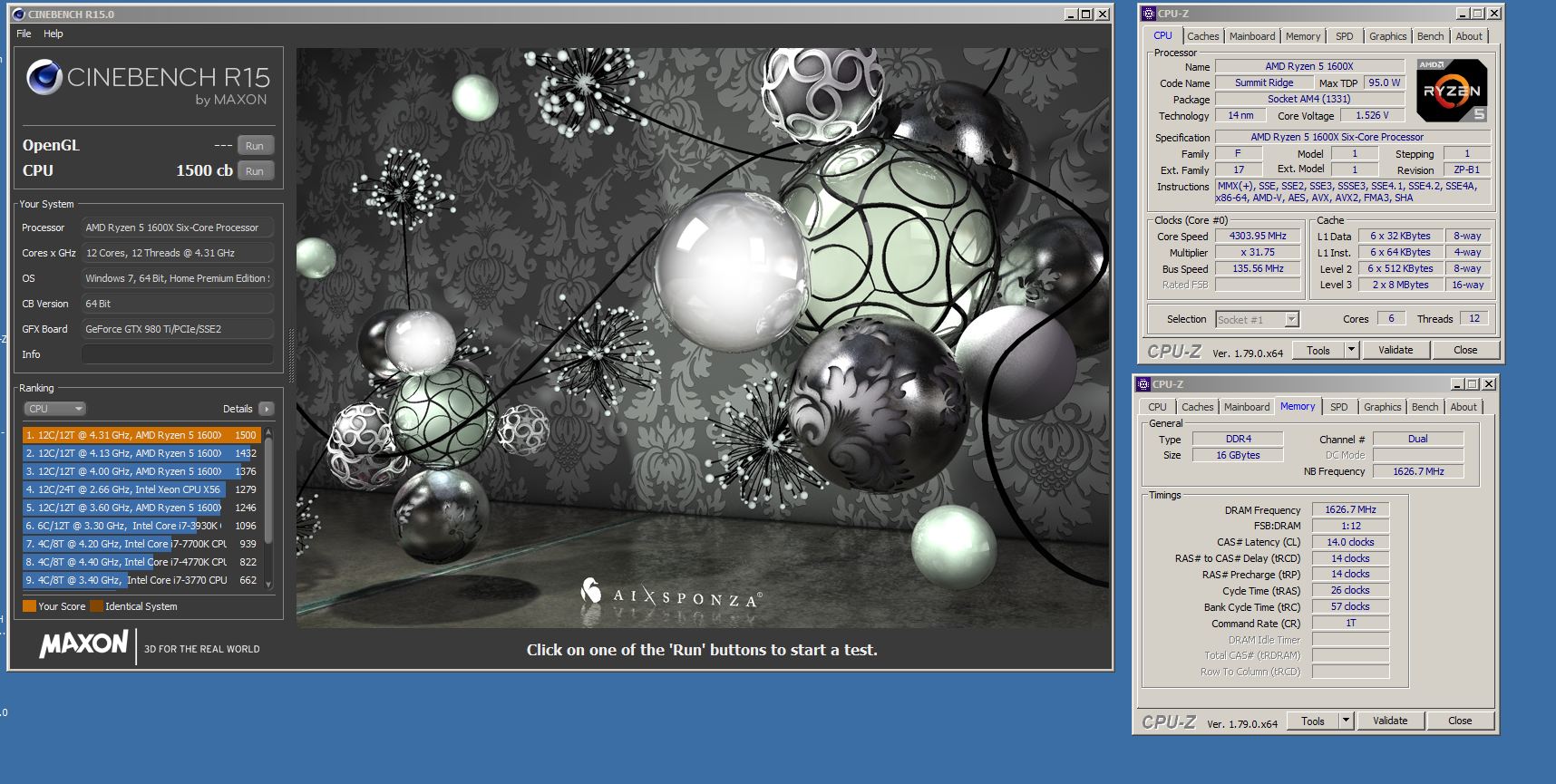
Task: Select ranking row 5 scoring 1246
Action: (x=141, y=508)
